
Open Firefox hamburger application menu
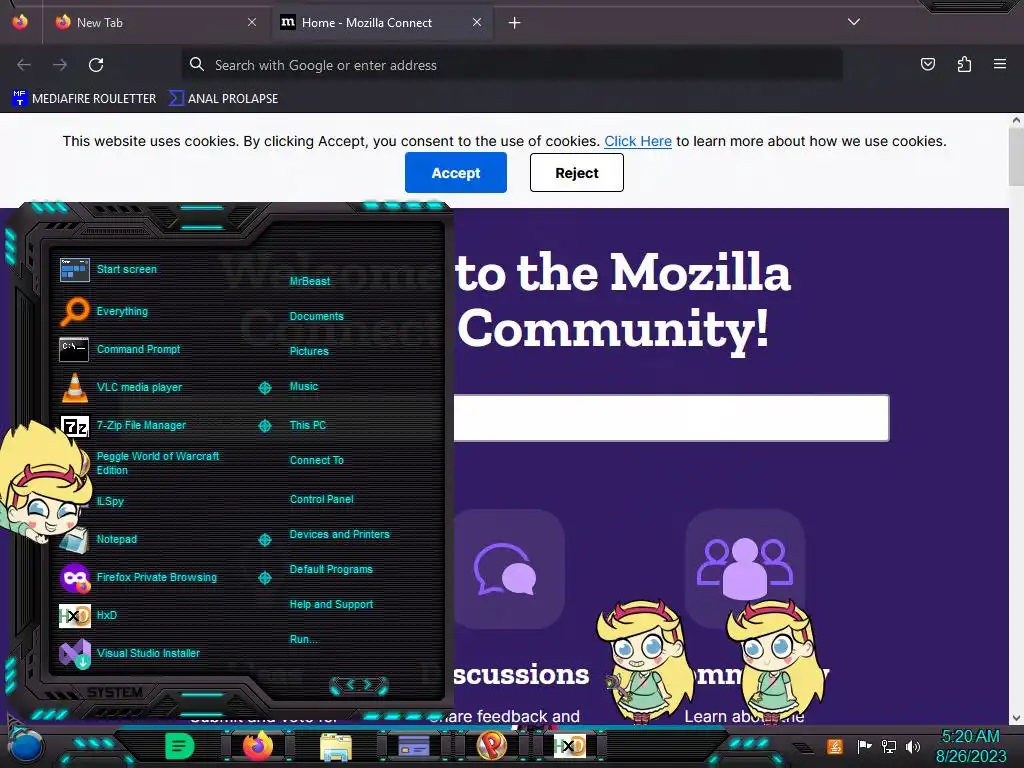pos(1000,64)
